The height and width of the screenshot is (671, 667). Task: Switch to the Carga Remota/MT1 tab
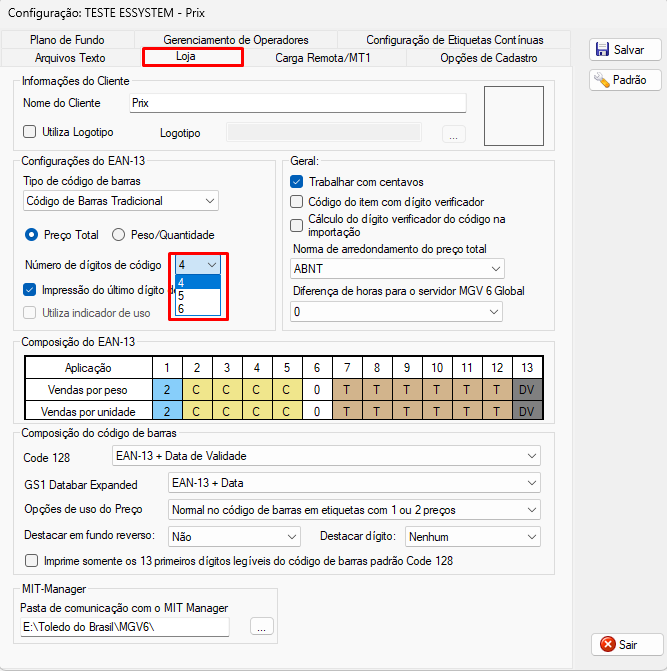(323, 58)
